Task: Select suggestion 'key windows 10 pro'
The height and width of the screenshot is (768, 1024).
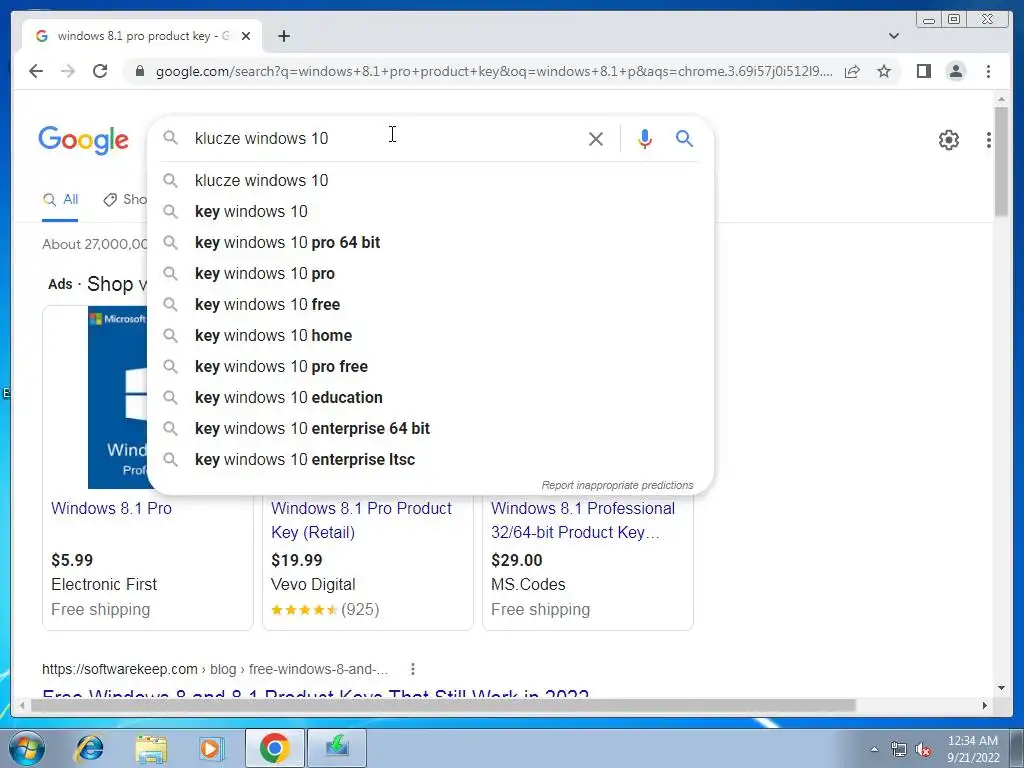Action: tap(431, 273)
